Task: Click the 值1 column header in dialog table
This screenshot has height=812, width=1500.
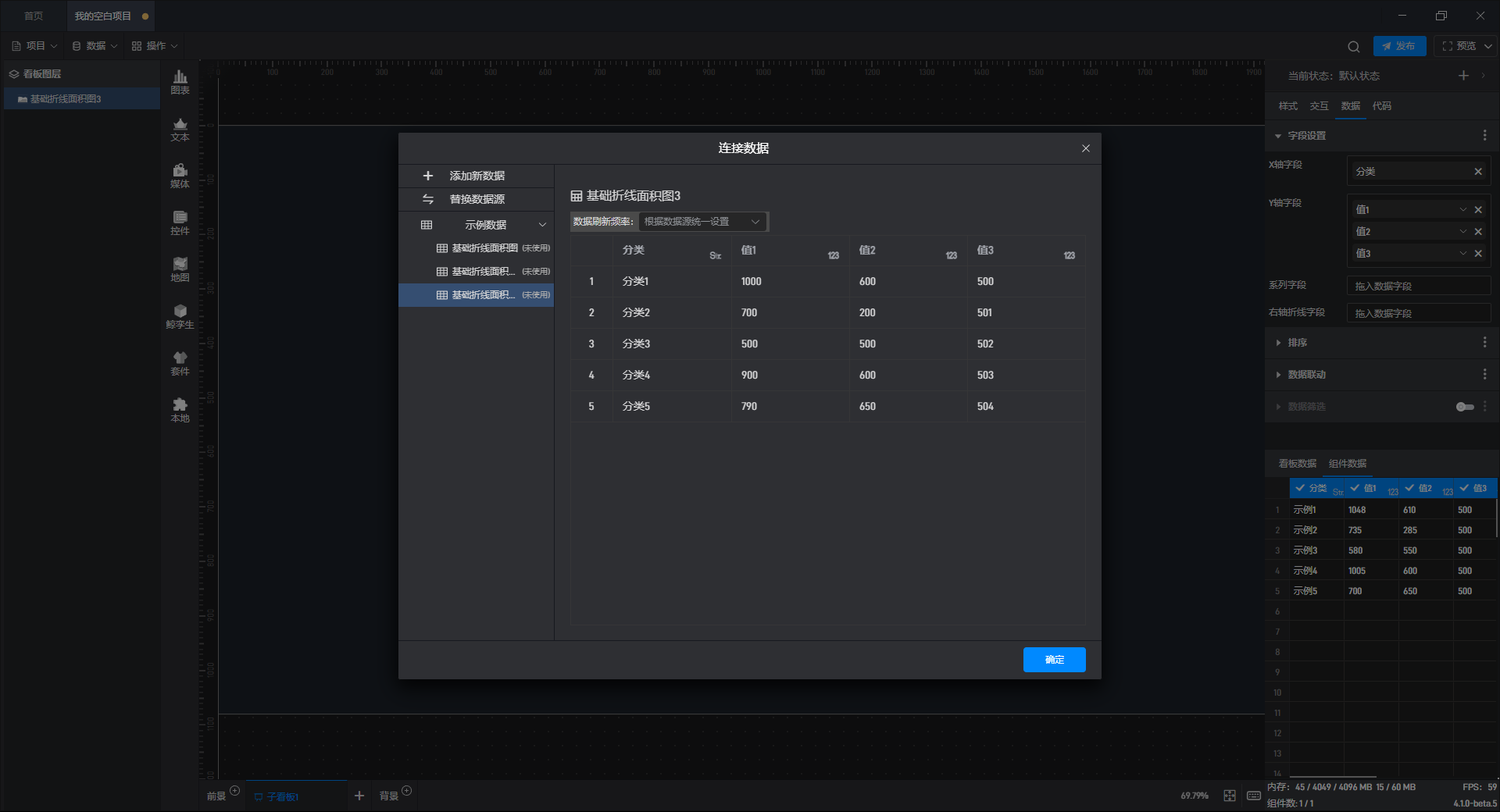Action: (x=790, y=251)
